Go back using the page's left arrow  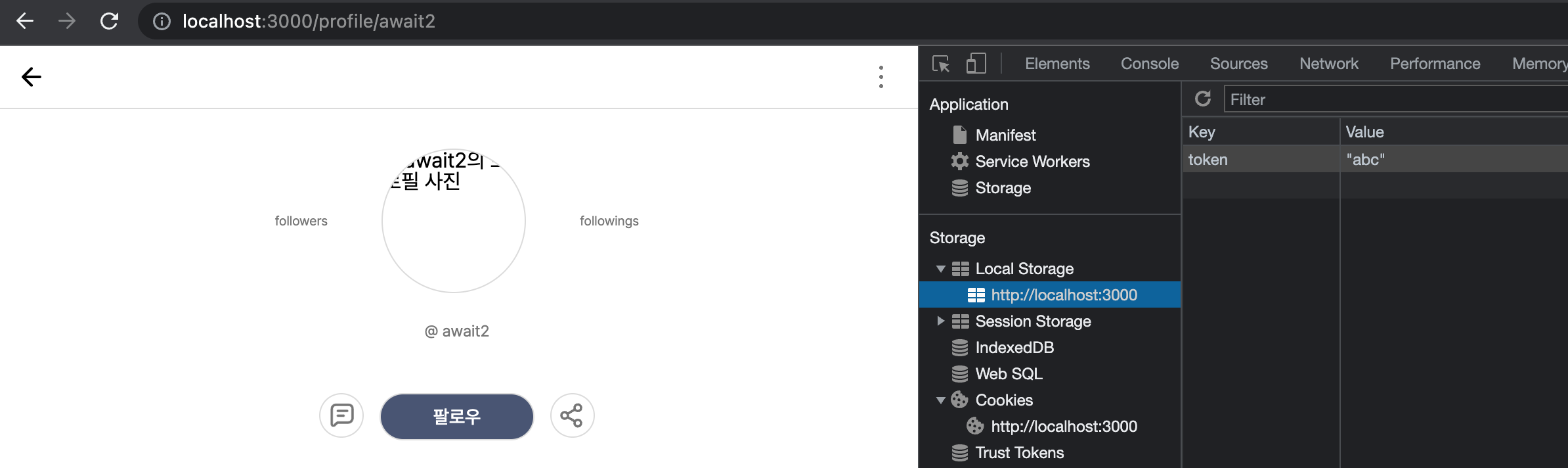(x=32, y=77)
